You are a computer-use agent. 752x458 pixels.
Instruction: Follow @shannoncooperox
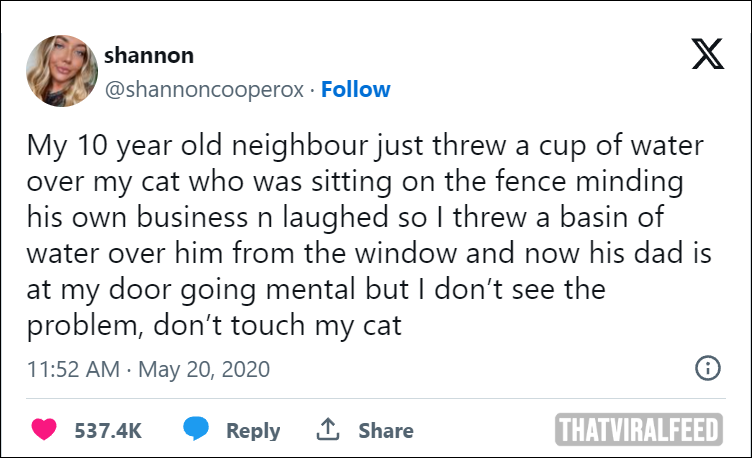click(x=355, y=89)
